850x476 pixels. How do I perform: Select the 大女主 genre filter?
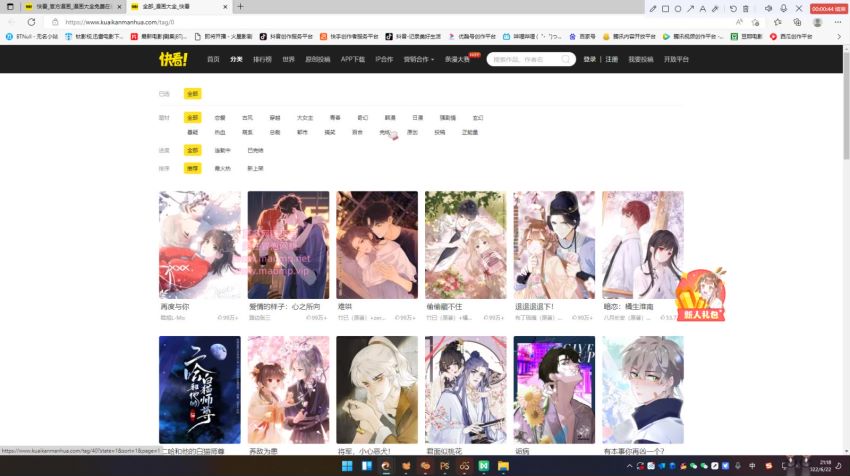pyautogui.click(x=305, y=118)
